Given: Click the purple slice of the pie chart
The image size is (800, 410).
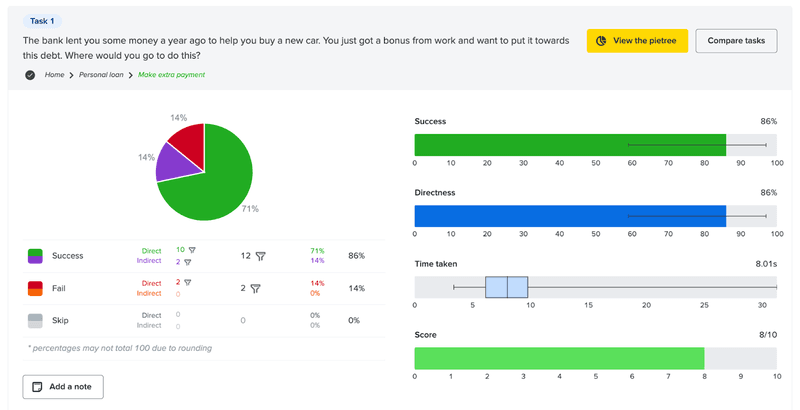Looking at the screenshot, I should [x=171, y=164].
